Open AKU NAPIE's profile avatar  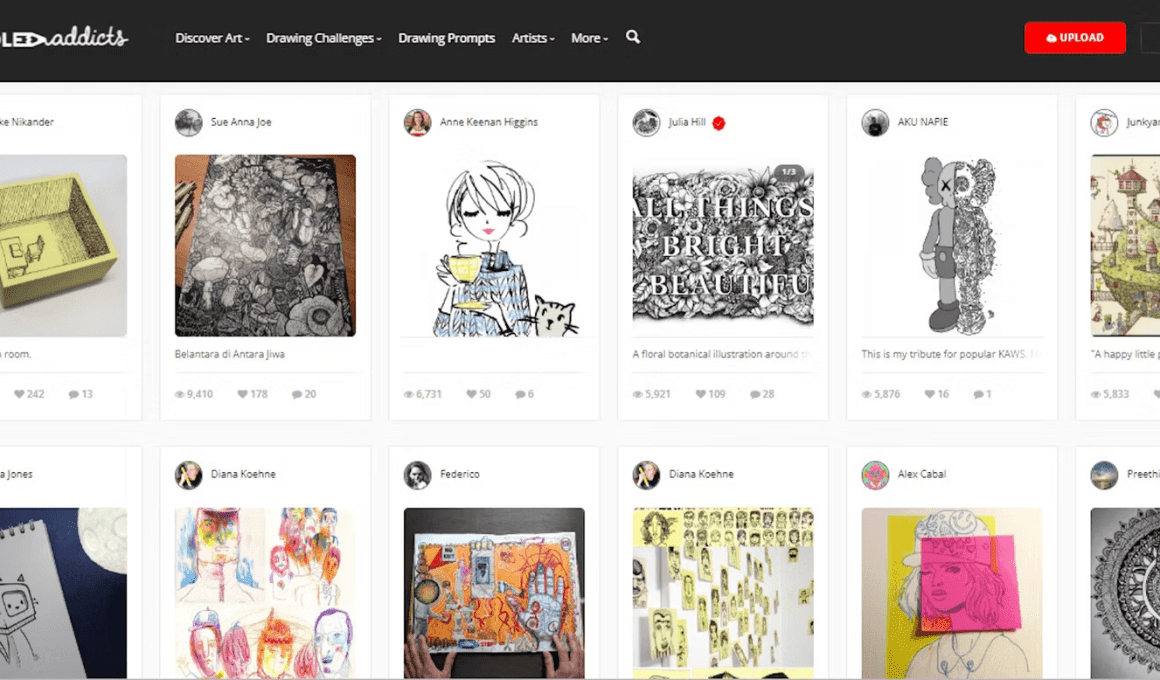[875, 122]
